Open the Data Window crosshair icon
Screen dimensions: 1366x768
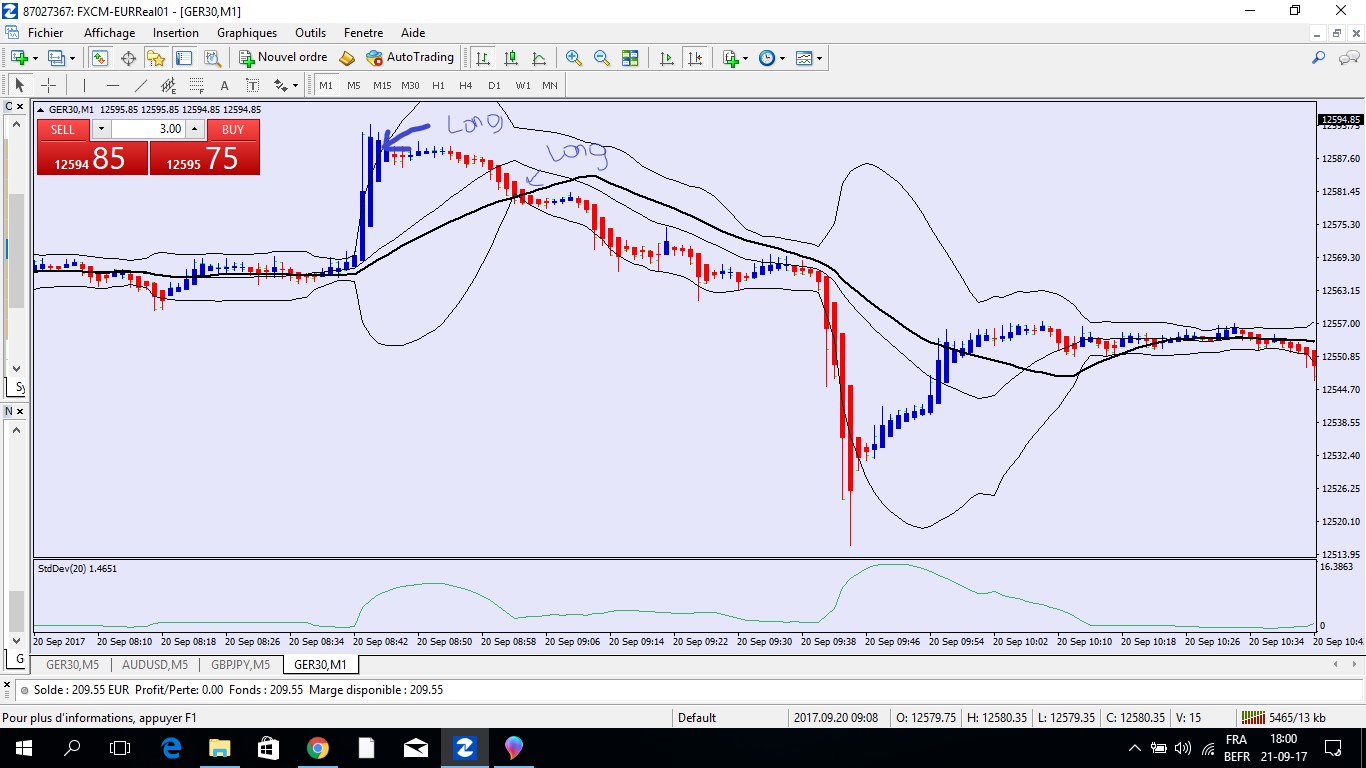(129, 58)
